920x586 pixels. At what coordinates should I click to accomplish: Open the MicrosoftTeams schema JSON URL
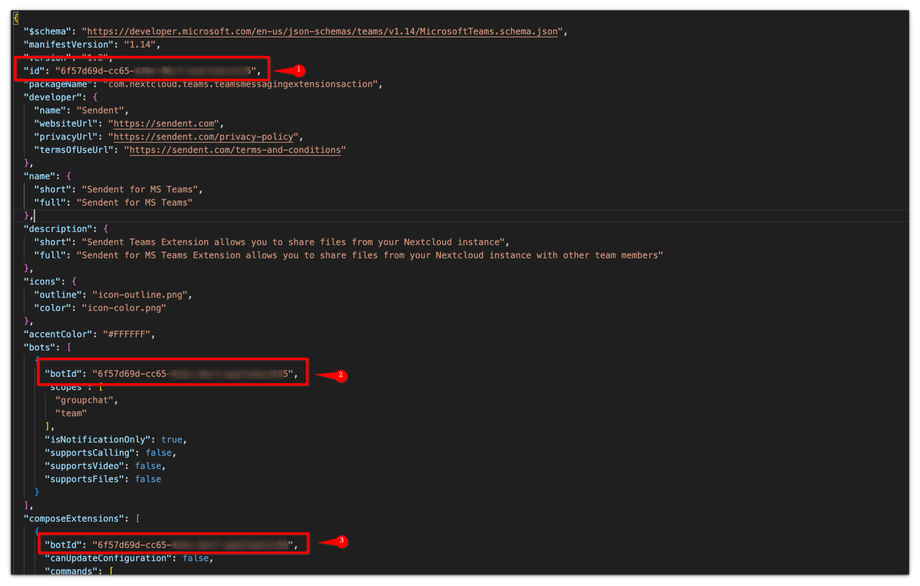tap(322, 31)
